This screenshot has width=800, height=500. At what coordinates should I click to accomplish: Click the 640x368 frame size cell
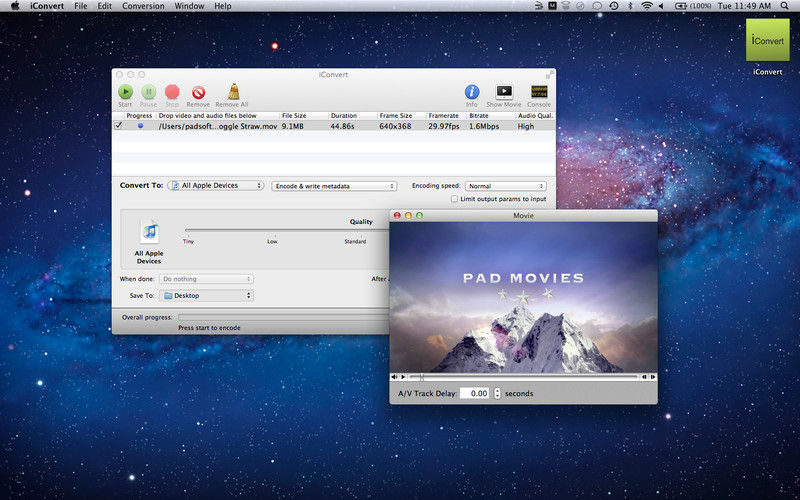(x=395, y=126)
